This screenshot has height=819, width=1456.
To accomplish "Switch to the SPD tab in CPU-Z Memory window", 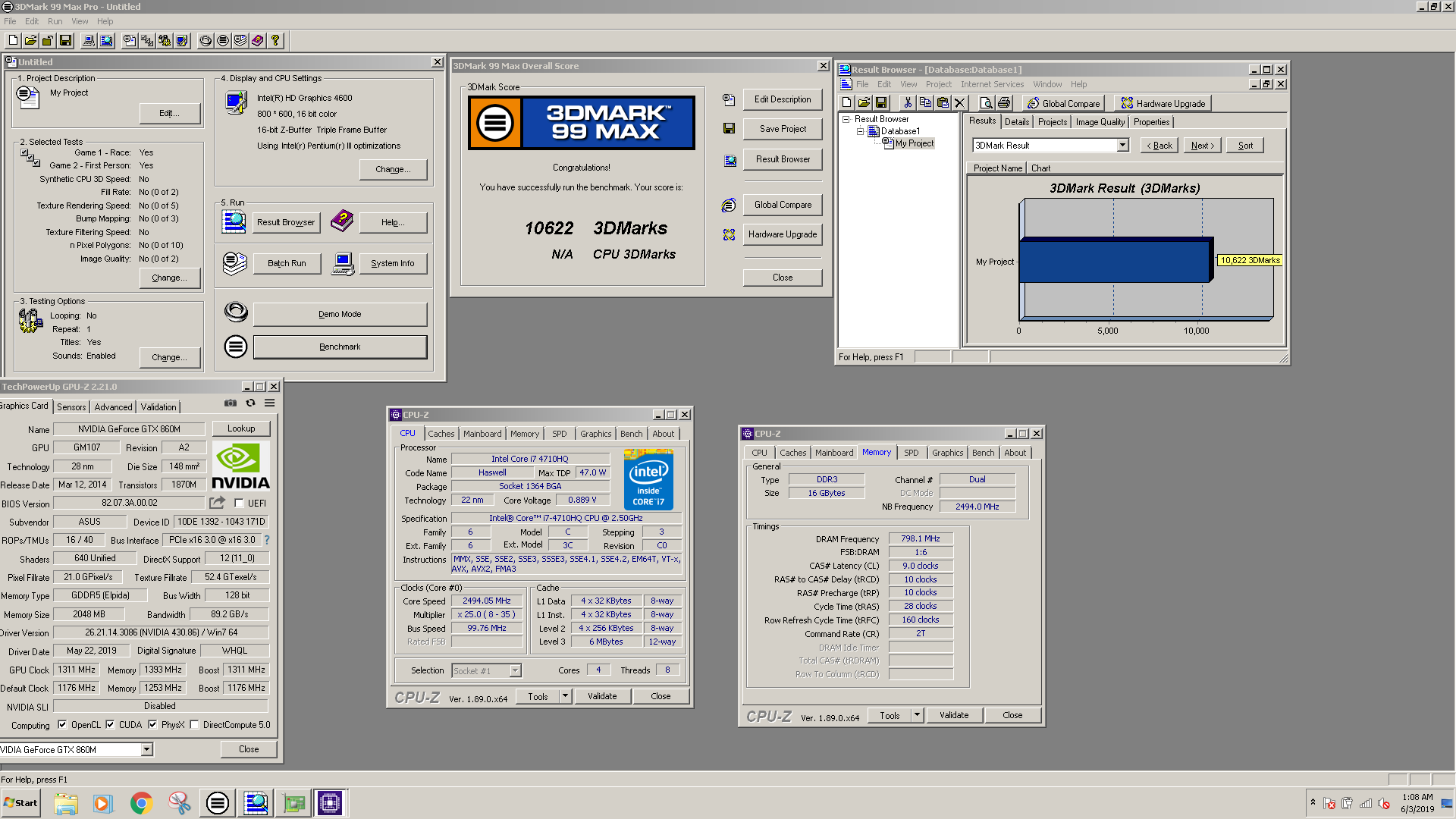I will pyautogui.click(x=911, y=453).
